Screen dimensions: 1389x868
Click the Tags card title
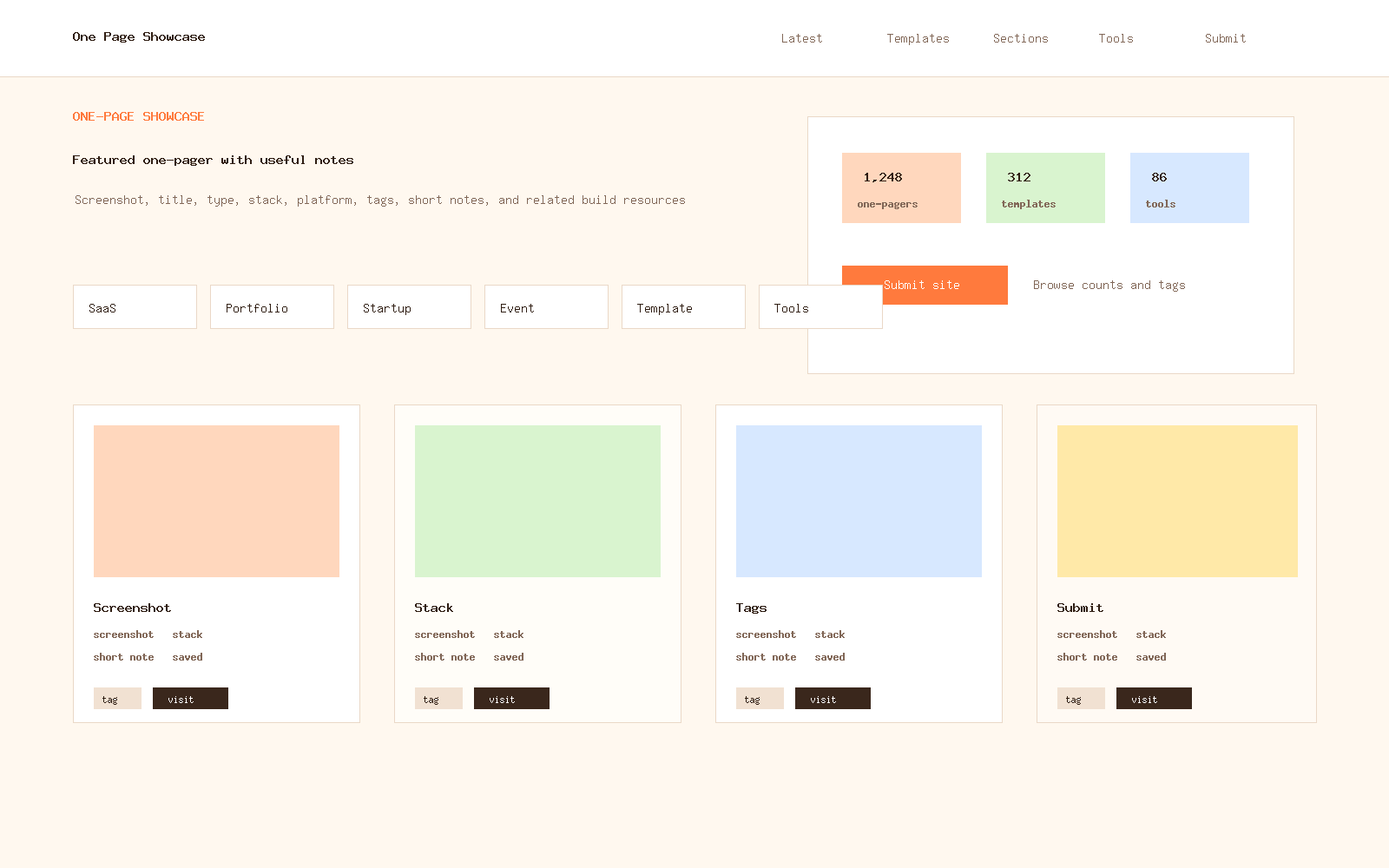point(751,608)
